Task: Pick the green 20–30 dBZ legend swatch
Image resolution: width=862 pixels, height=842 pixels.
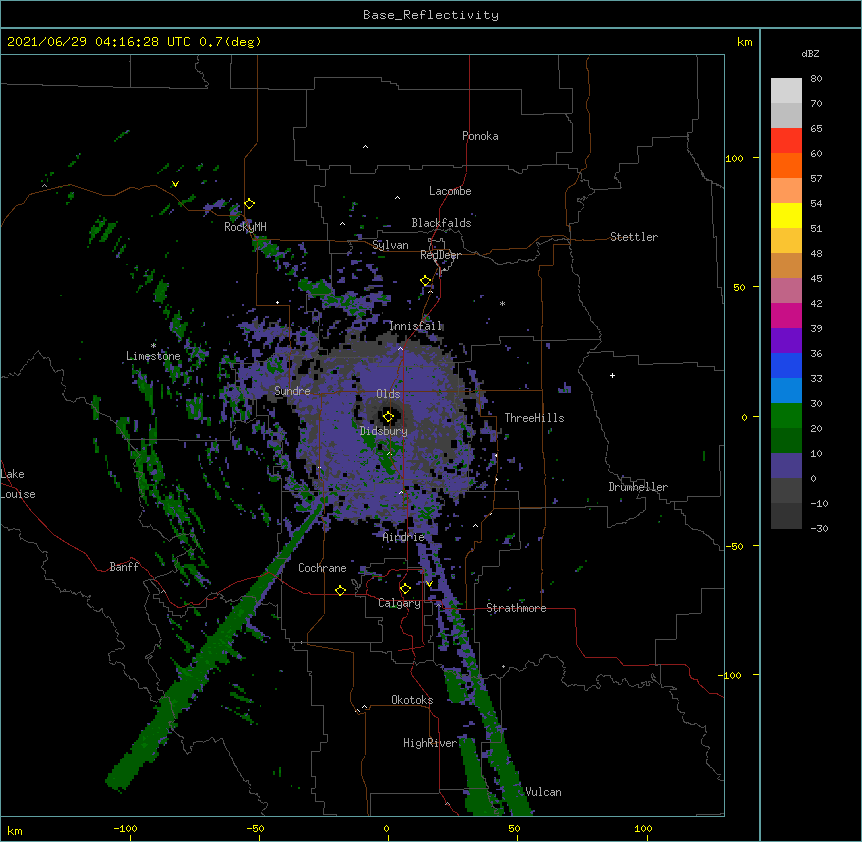Action: click(786, 416)
